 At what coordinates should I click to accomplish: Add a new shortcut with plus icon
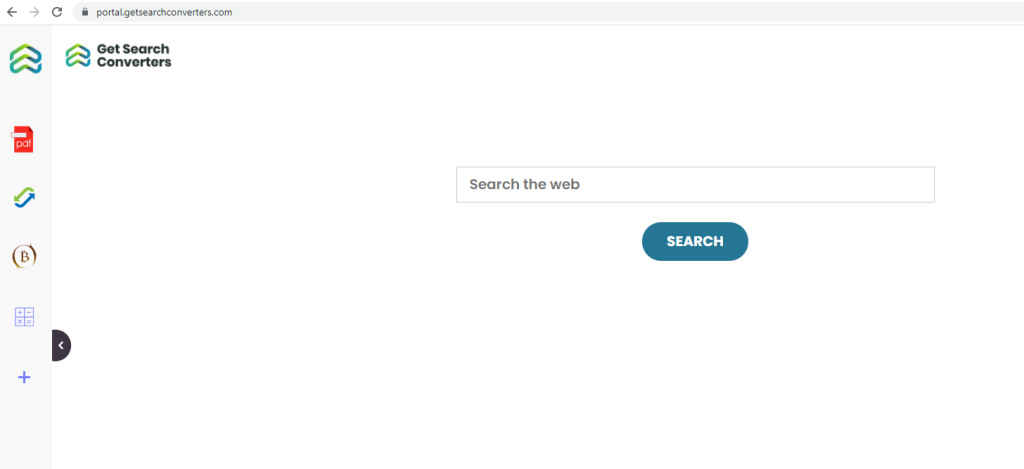pyautogui.click(x=24, y=378)
